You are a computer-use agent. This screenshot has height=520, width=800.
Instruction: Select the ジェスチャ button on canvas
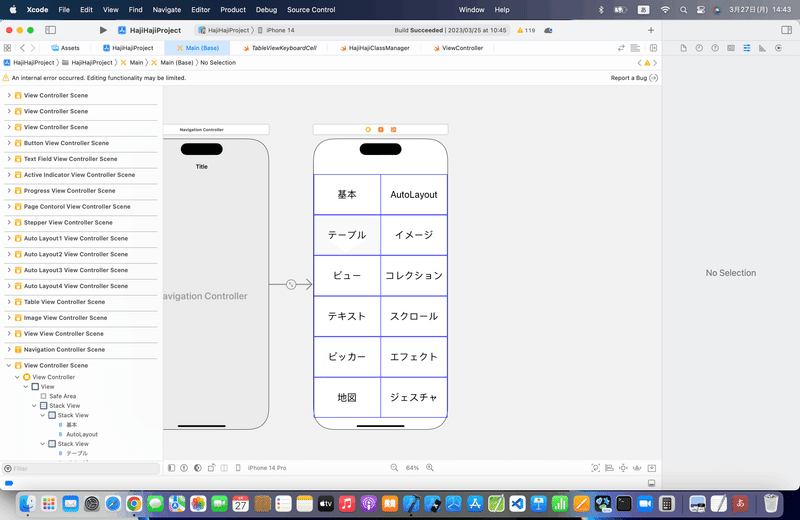(x=414, y=398)
